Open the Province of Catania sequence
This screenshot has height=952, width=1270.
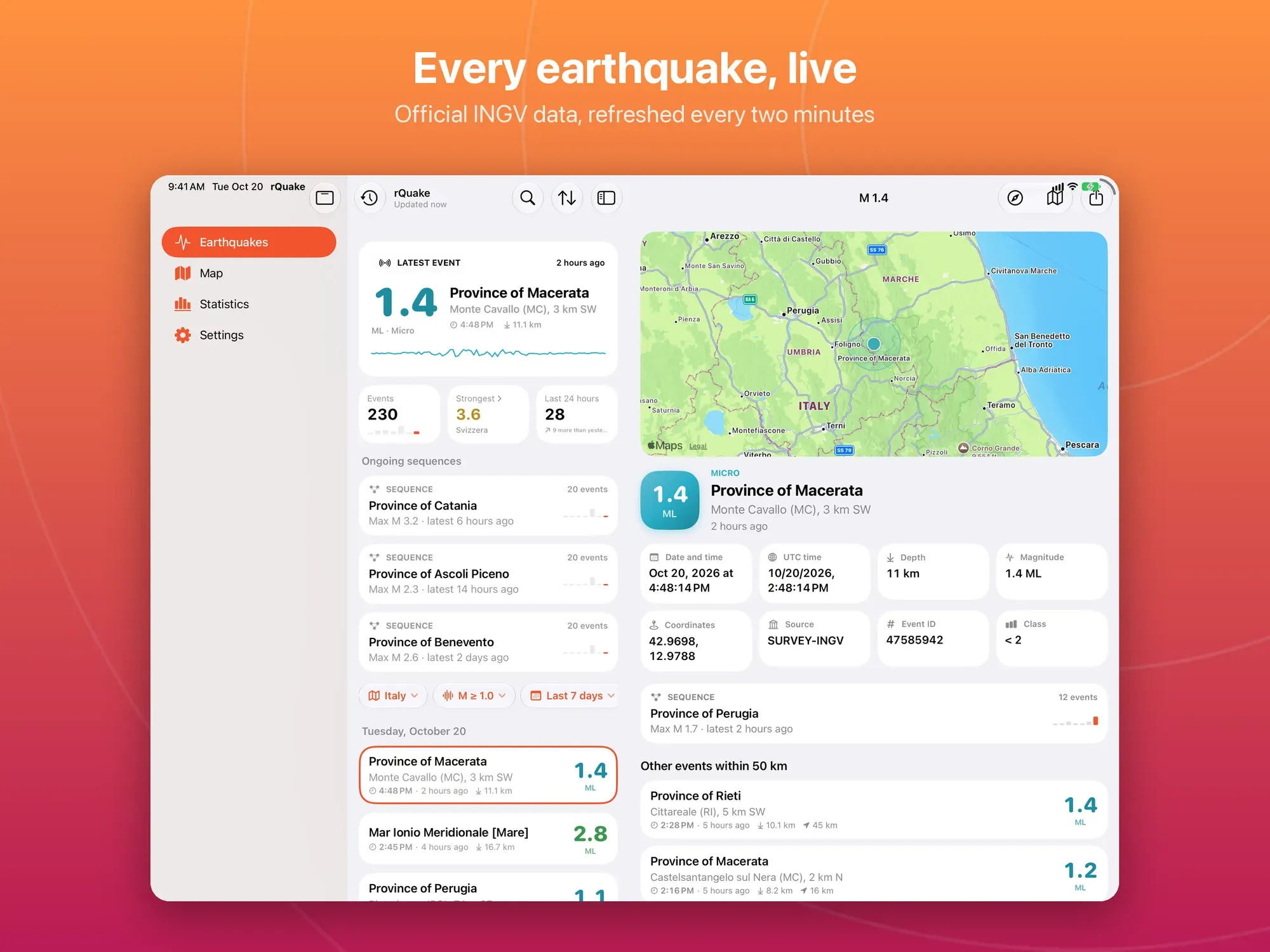[488, 506]
